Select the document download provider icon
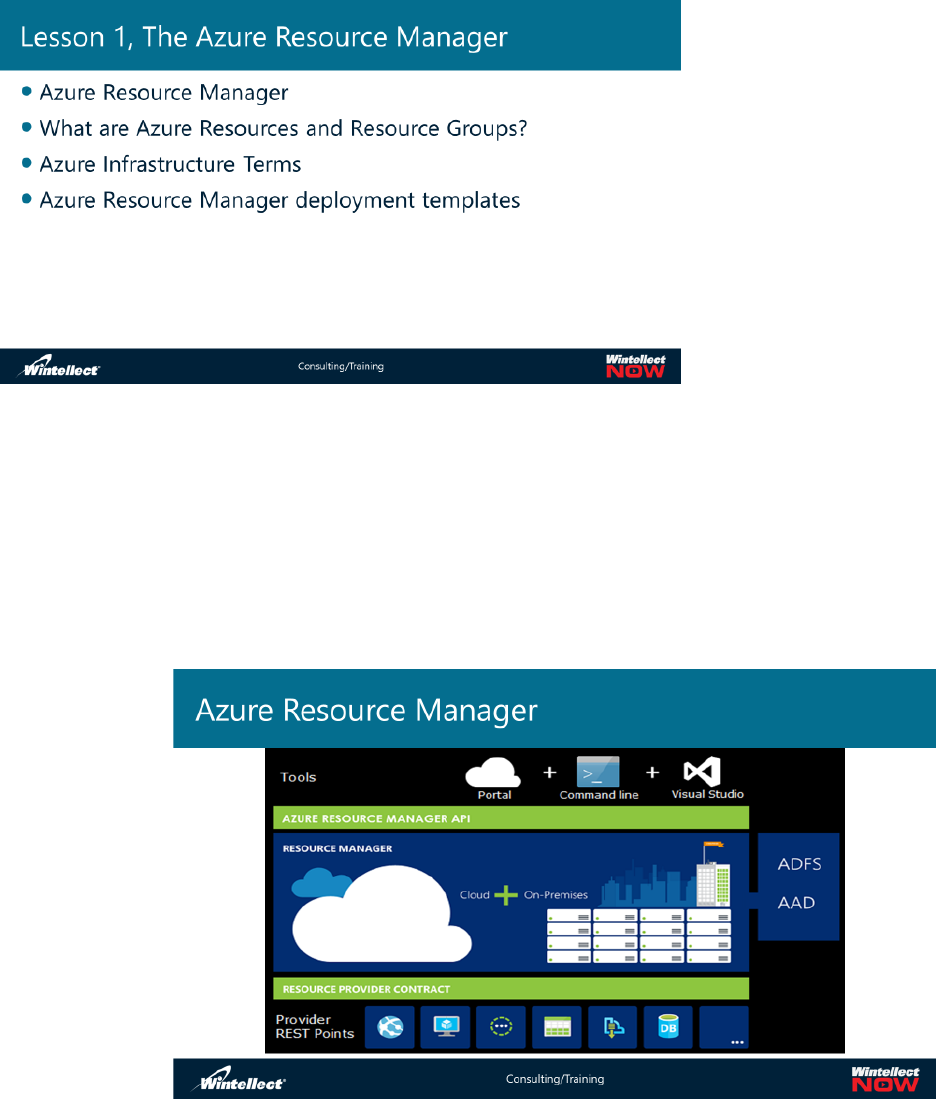Image resolution: width=936 pixels, height=1099 pixels. click(x=613, y=1027)
